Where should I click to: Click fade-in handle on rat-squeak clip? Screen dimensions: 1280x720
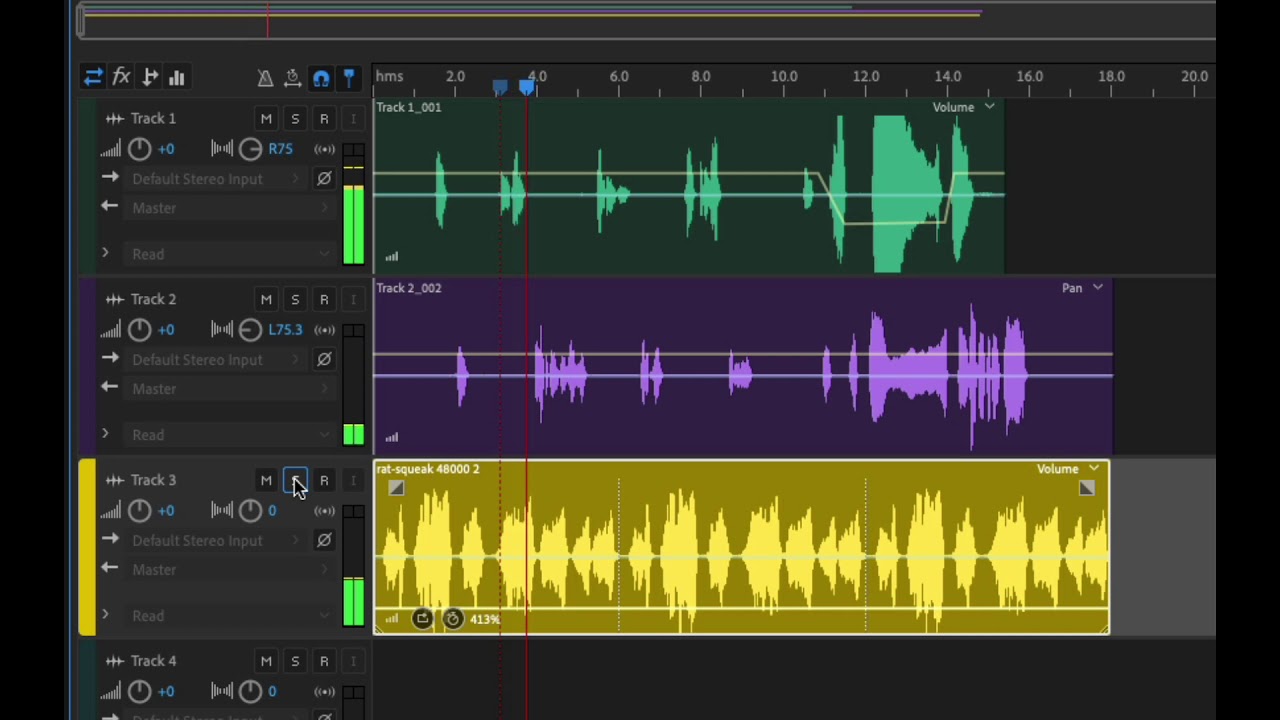pos(396,488)
